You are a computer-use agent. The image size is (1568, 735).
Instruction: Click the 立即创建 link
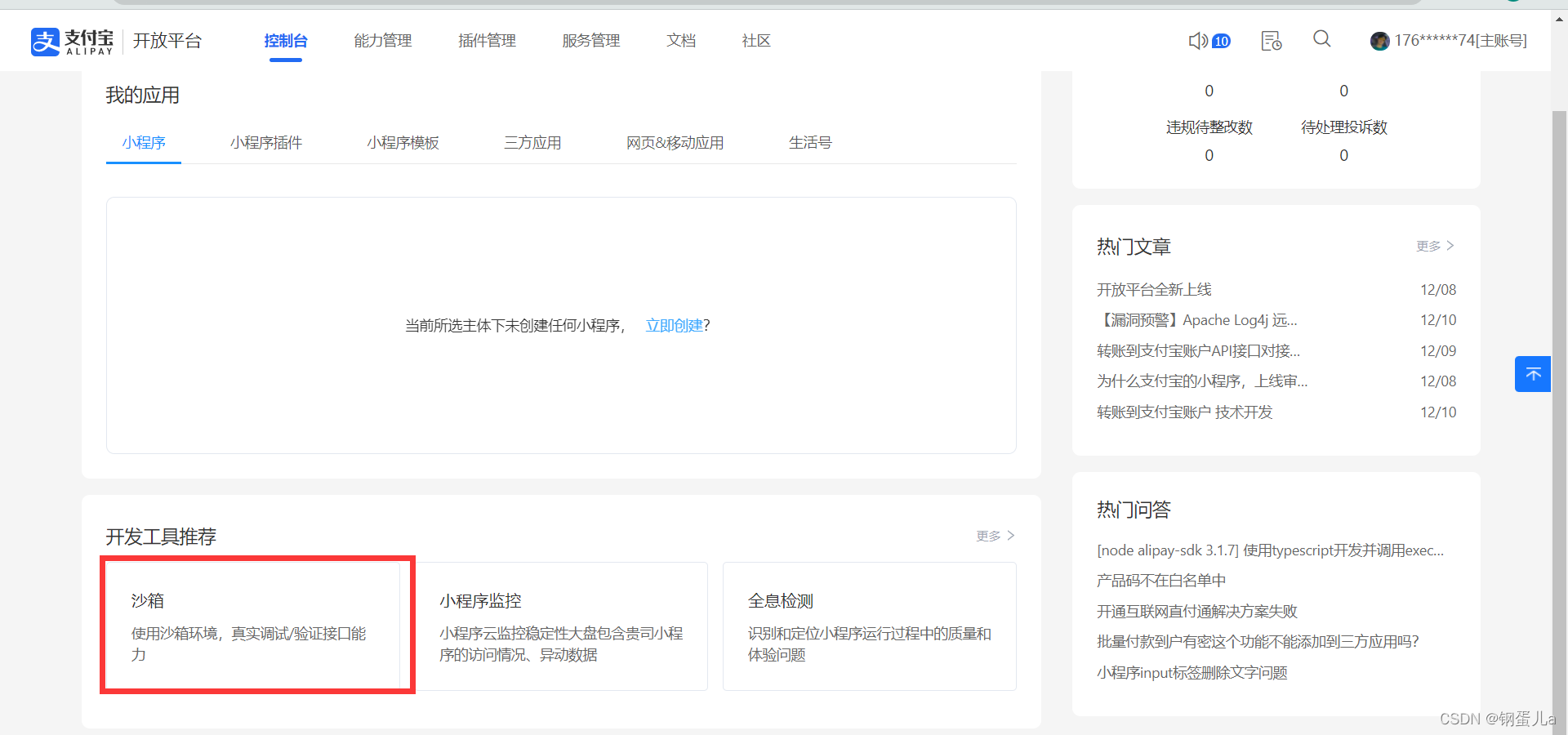[x=675, y=326]
